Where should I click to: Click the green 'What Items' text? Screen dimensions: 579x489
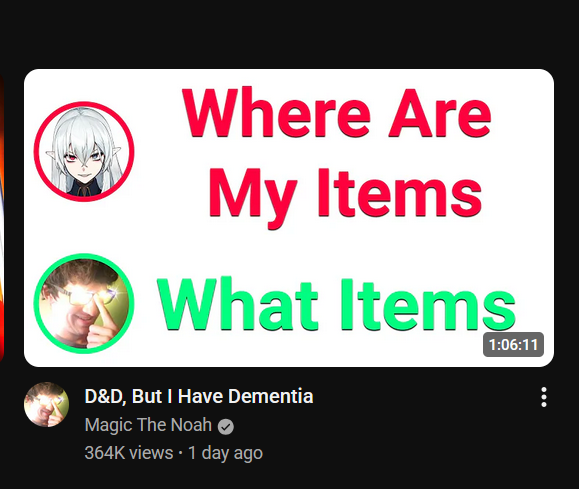coord(336,305)
